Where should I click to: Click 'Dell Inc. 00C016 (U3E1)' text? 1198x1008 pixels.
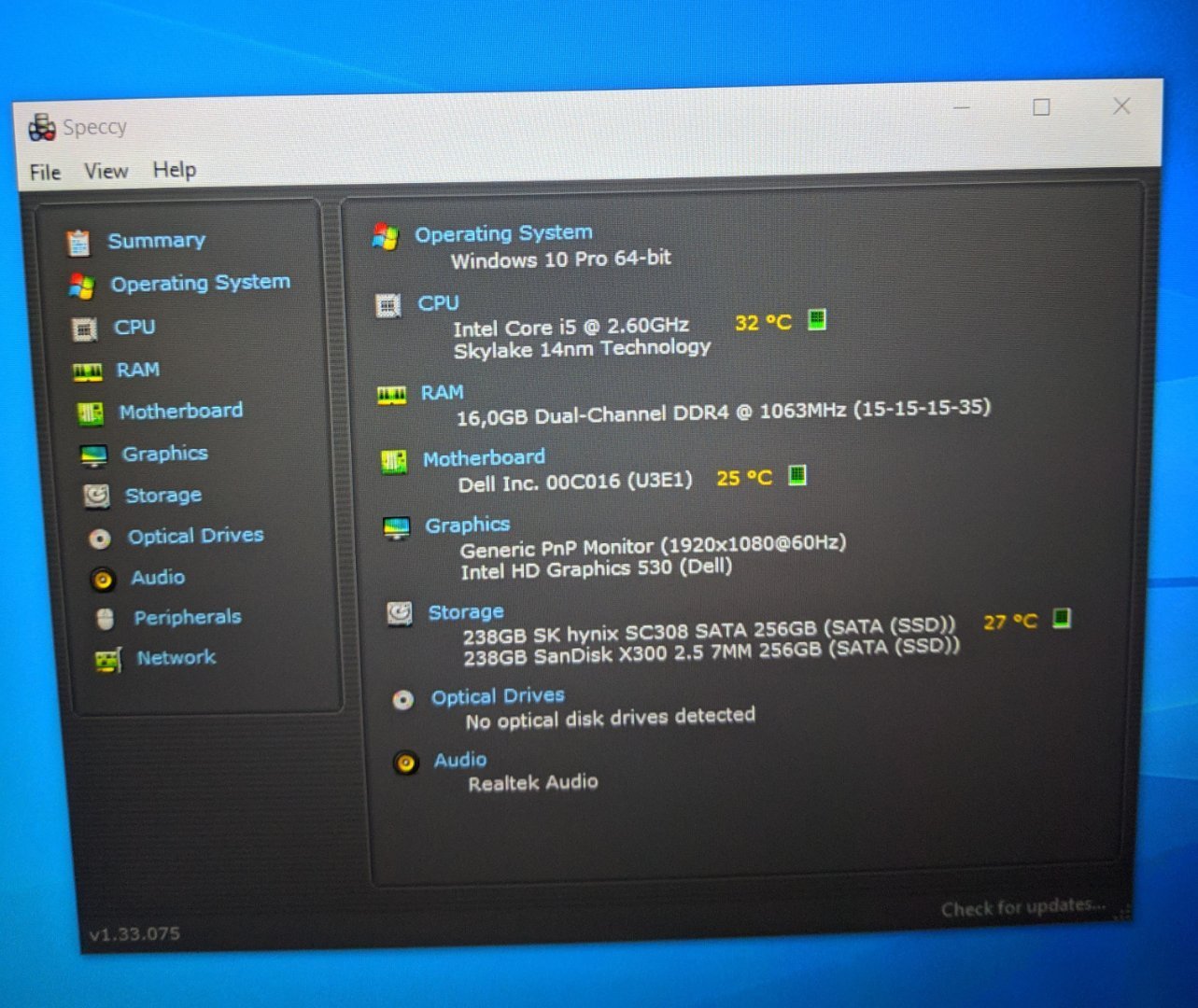575,483
